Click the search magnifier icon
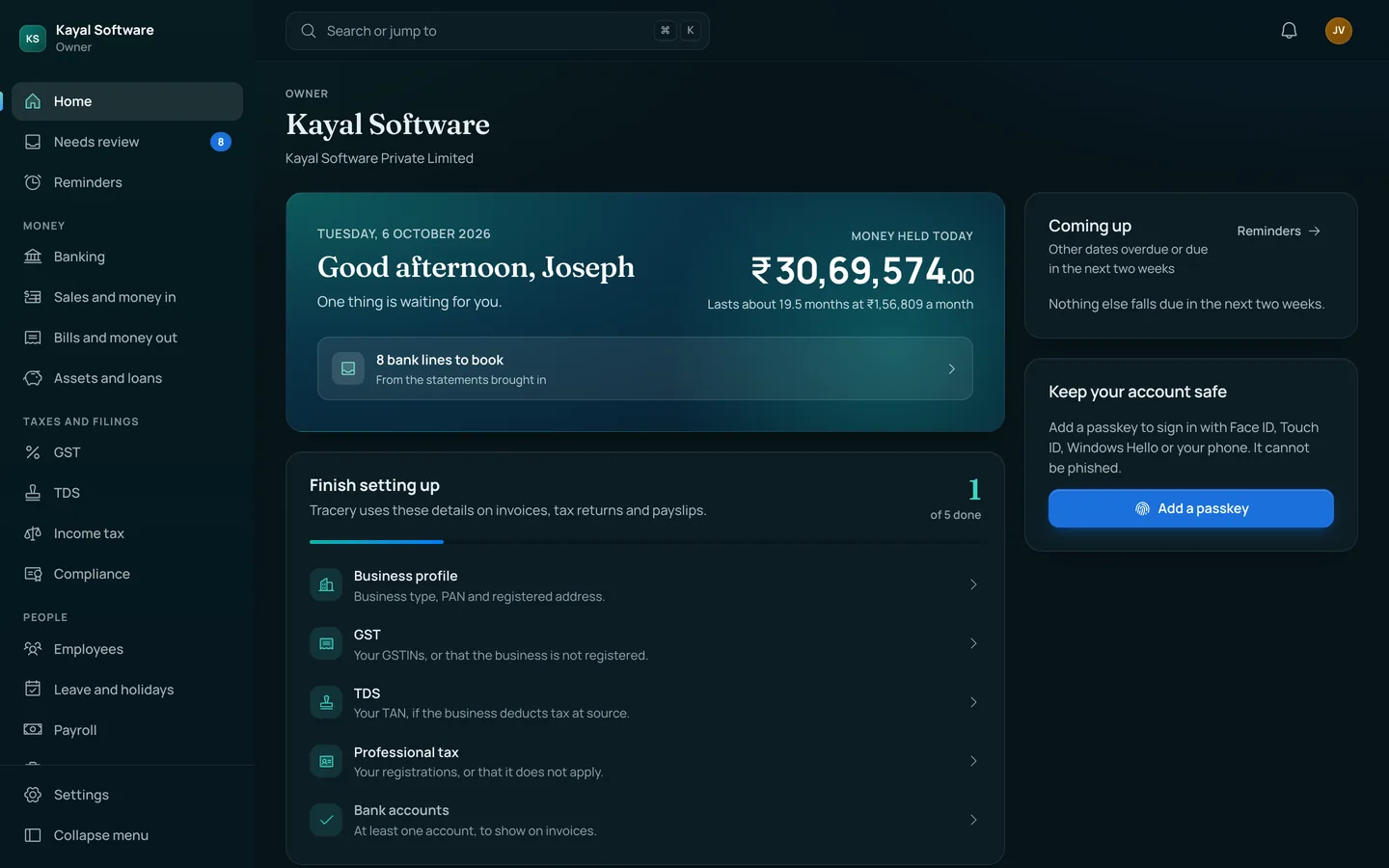Image resolution: width=1389 pixels, height=868 pixels. tap(309, 31)
